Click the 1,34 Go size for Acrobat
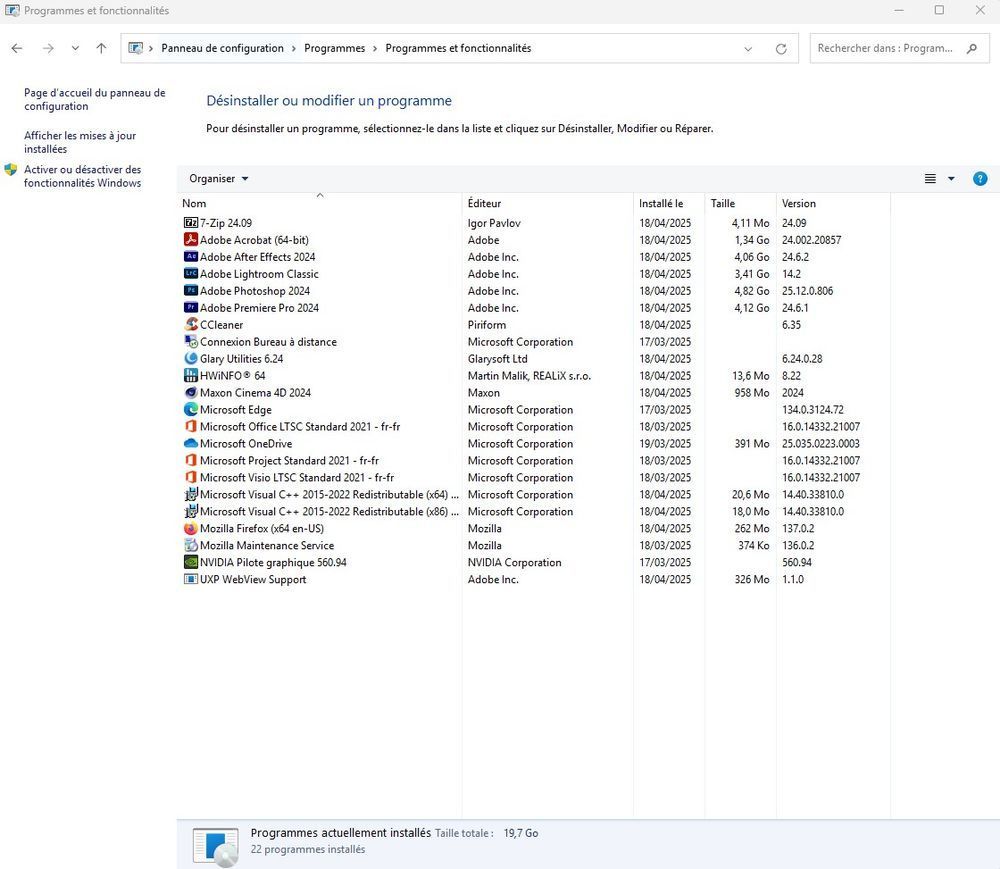 click(752, 240)
